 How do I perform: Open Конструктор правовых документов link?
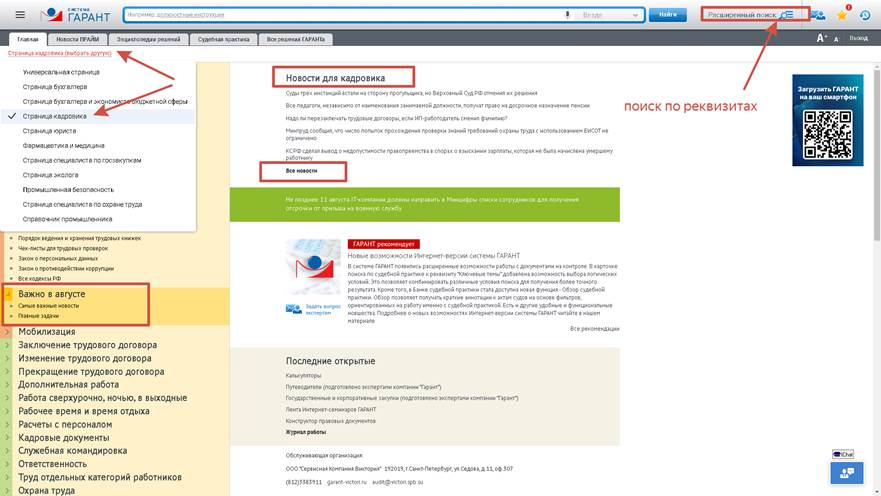(330, 421)
